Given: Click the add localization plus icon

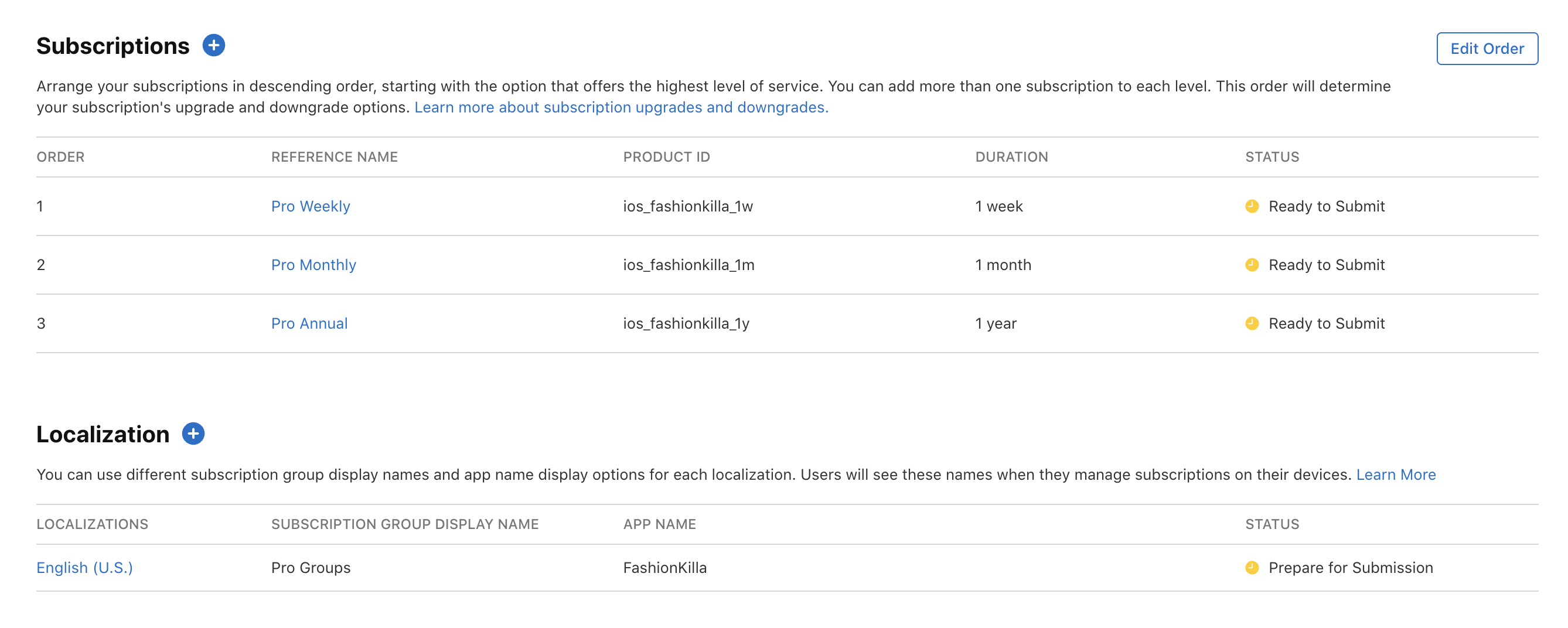Looking at the screenshot, I should 193,434.
